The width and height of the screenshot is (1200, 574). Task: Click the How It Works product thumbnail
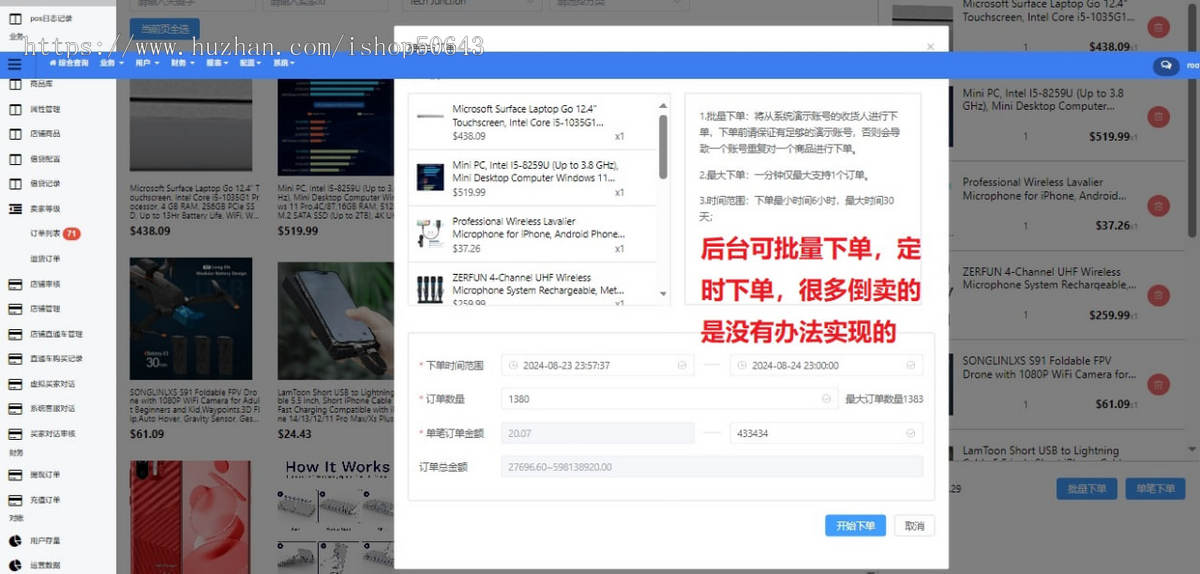click(337, 517)
